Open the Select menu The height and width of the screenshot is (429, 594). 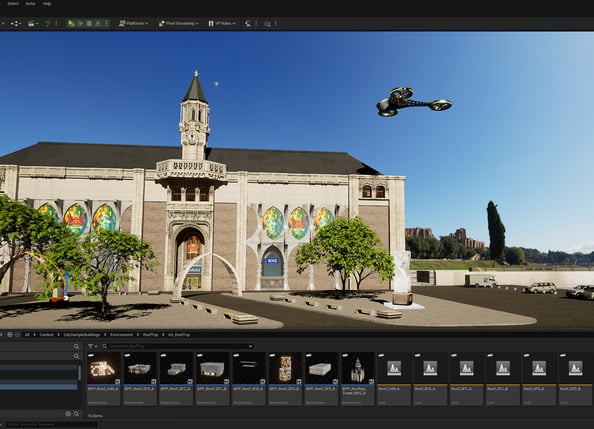(x=13, y=4)
